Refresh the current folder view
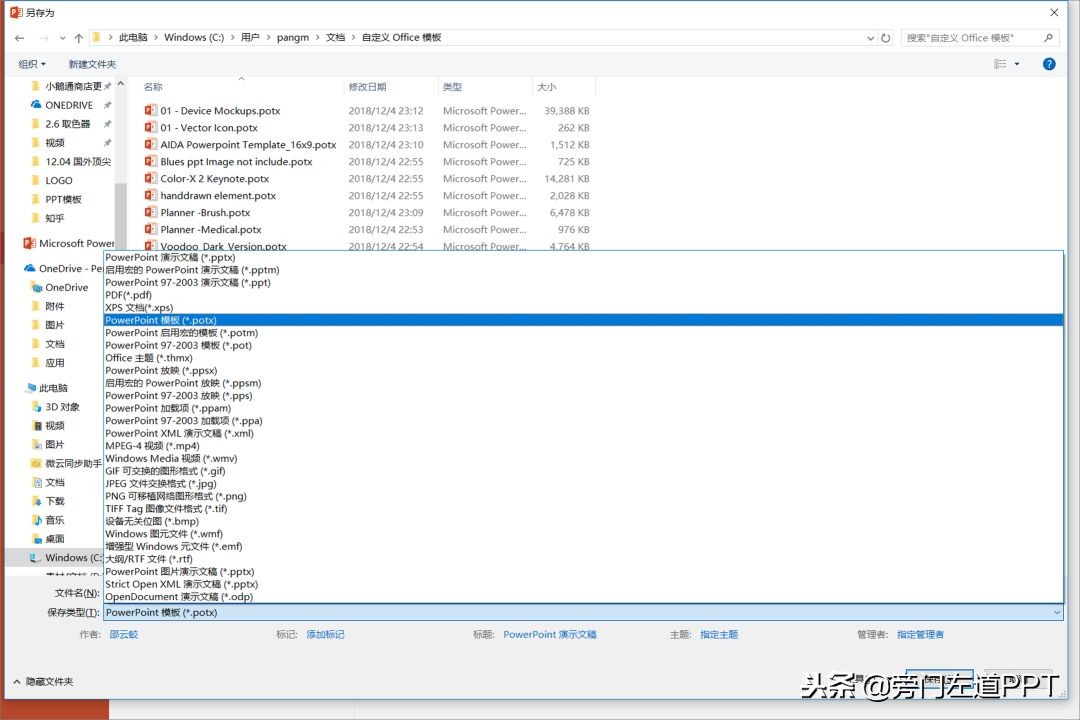 tap(886, 38)
